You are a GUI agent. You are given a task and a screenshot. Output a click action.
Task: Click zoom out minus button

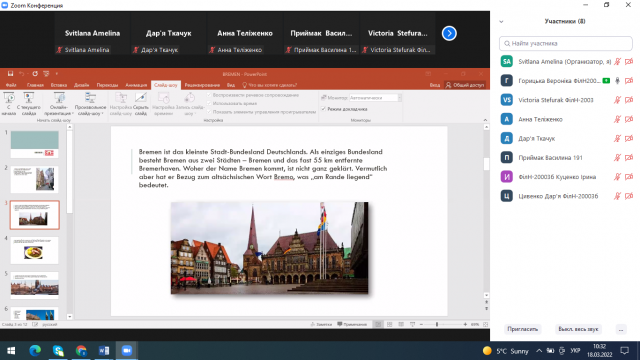pyautogui.click(x=421, y=324)
